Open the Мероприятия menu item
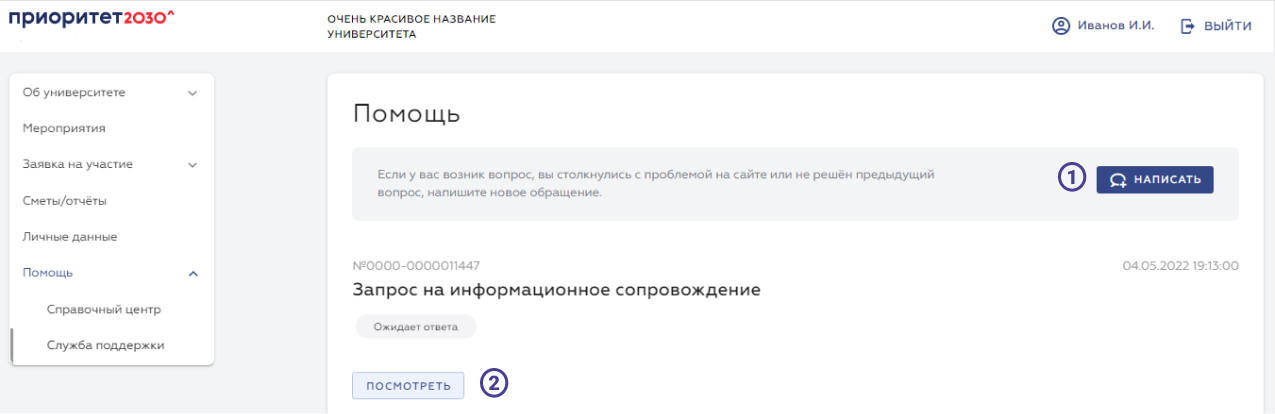Image resolution: width=1275 pixels, height=414 pixels. click(x=64, y=128)
